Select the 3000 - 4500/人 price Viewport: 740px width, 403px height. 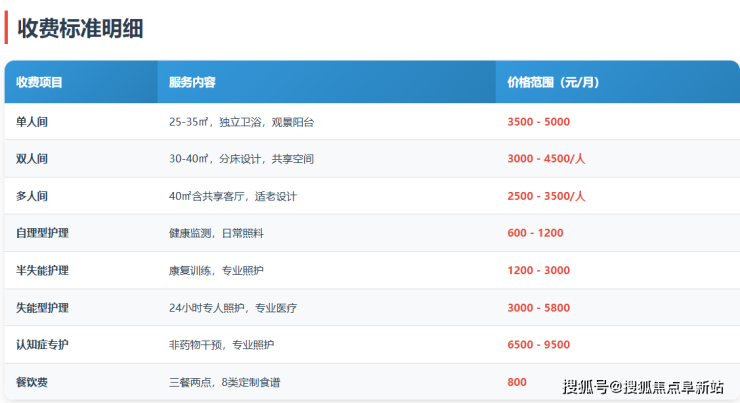pyautogui.click(x=546, y=159)
